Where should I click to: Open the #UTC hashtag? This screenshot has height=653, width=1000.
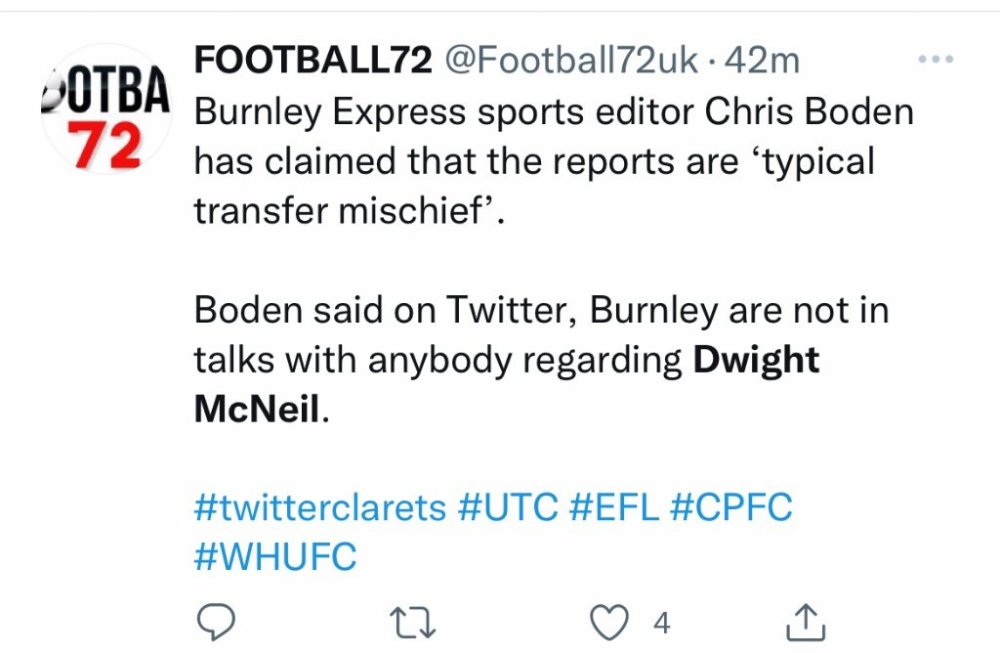(x=508, y=507)
